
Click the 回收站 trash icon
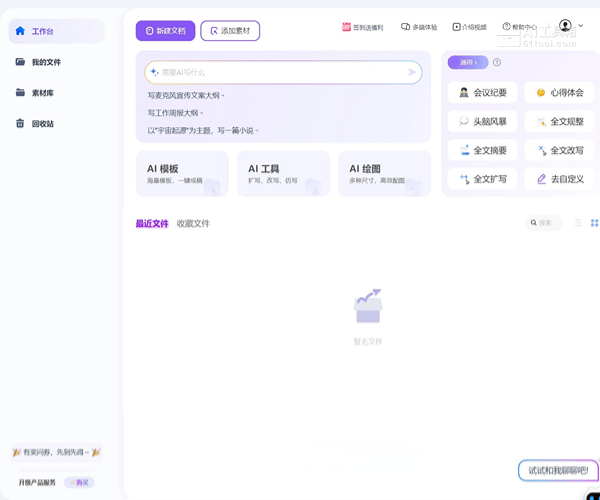point(21,124)
